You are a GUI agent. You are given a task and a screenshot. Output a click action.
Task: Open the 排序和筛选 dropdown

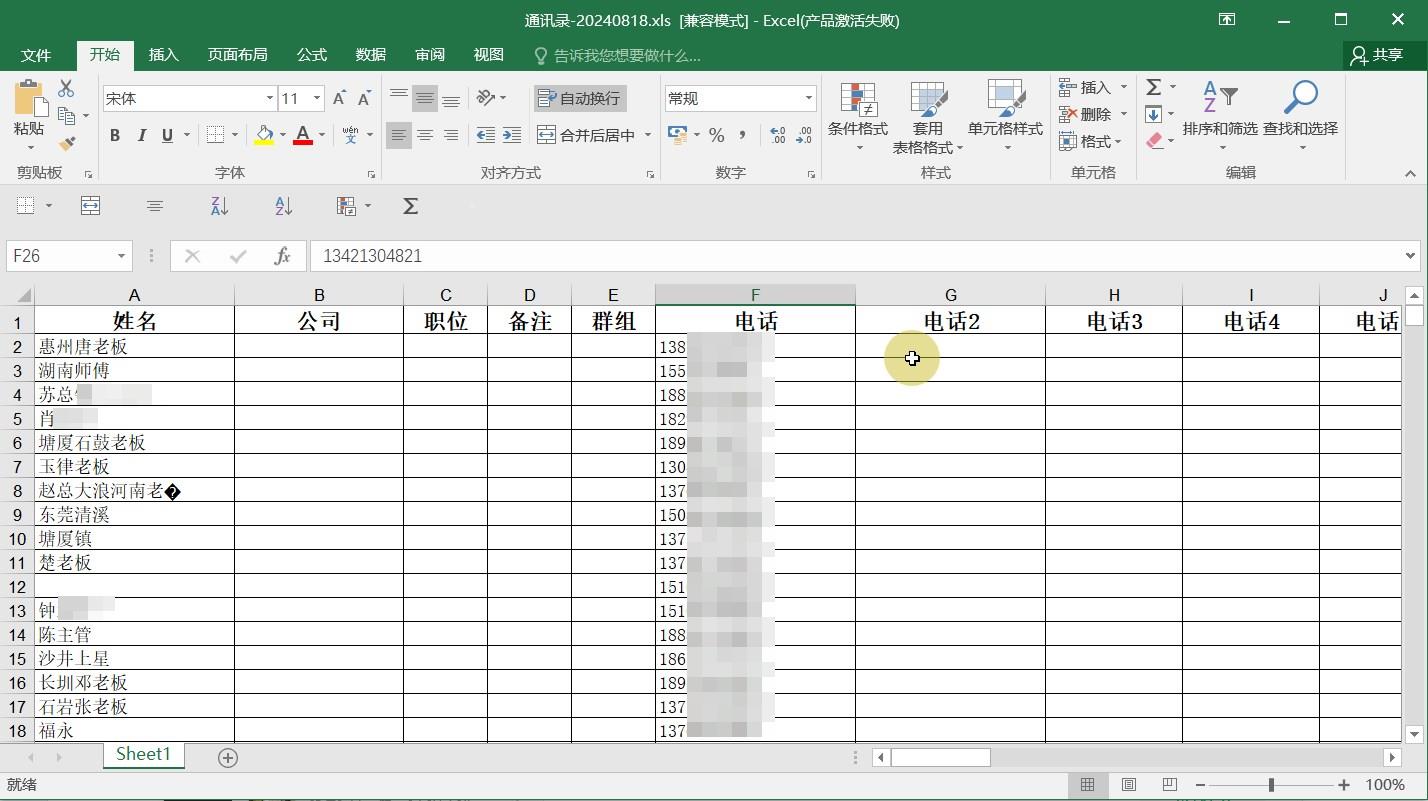click(x=1220, y=118)
